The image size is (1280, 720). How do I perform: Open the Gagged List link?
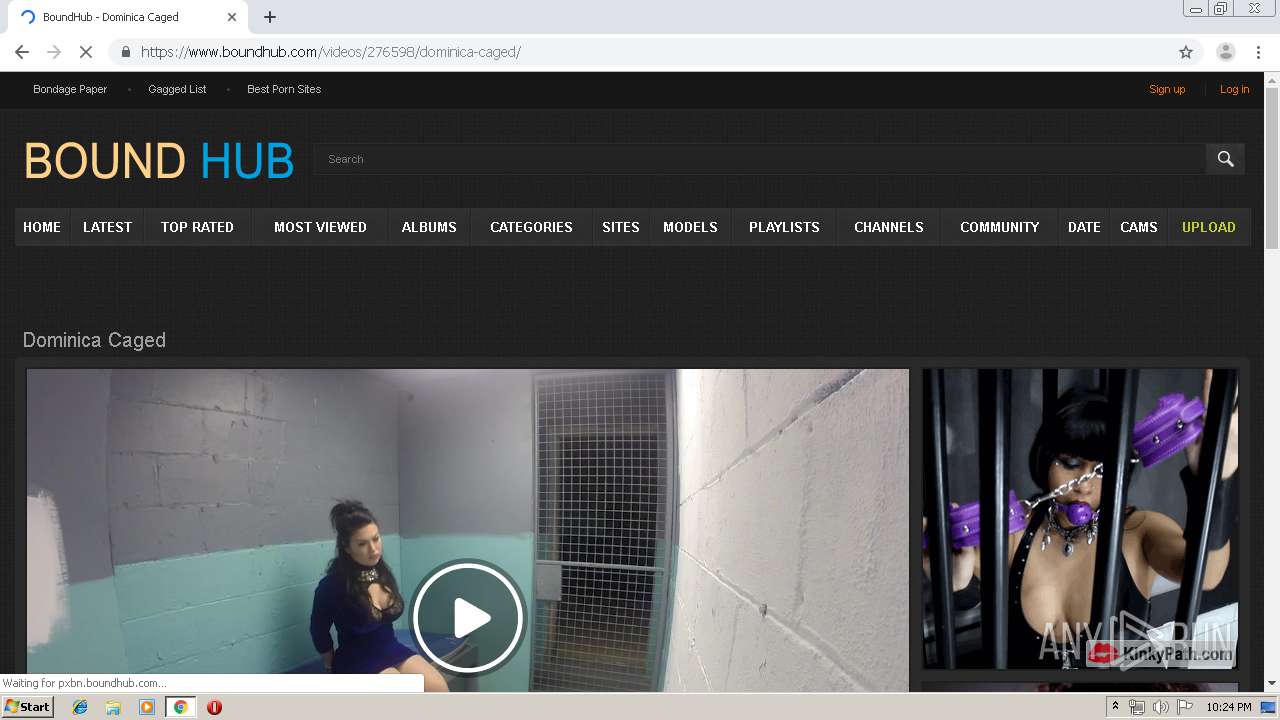click(177, 89)
